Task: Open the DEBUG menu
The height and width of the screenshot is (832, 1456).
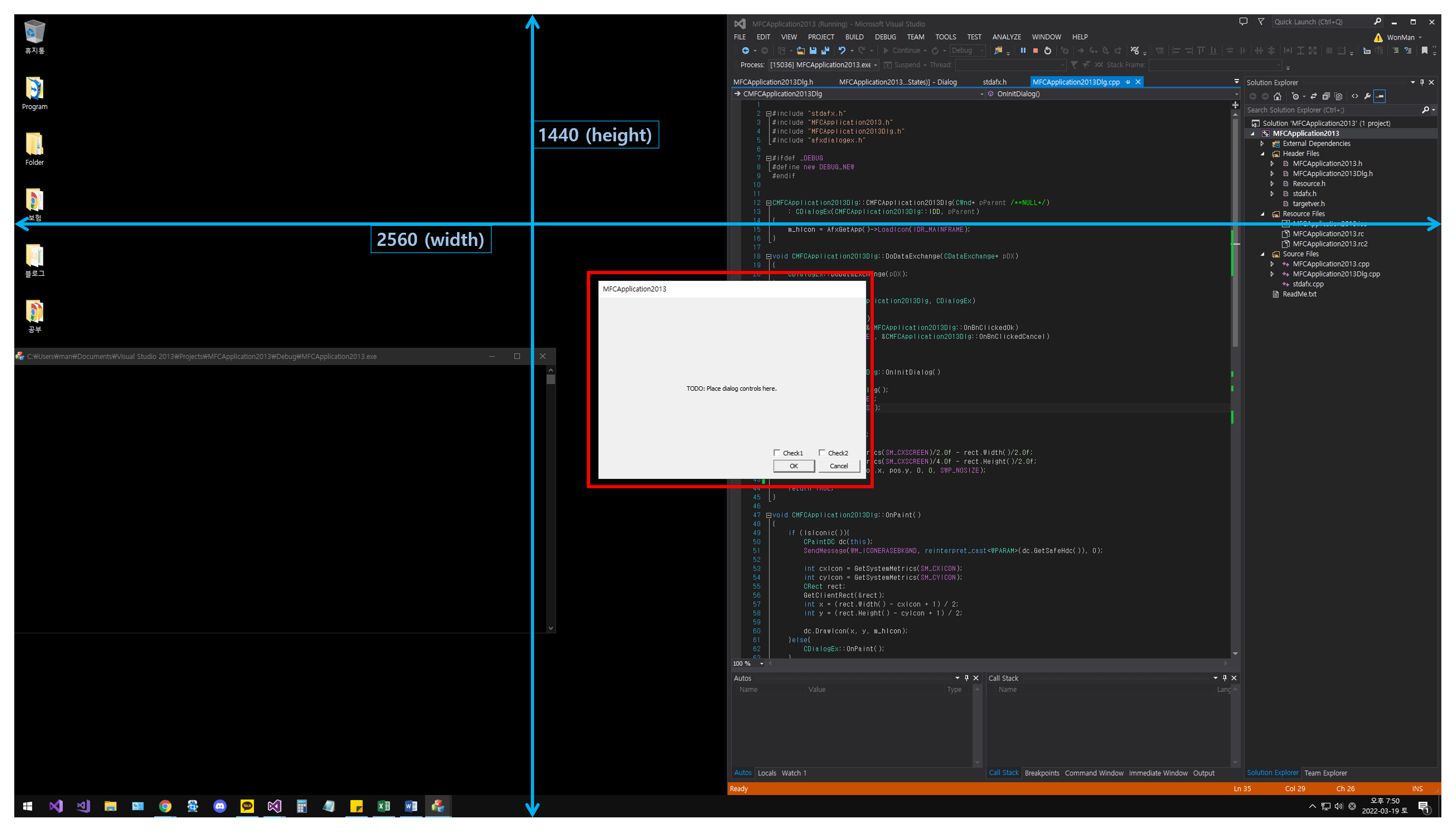Action: (885, 37)
